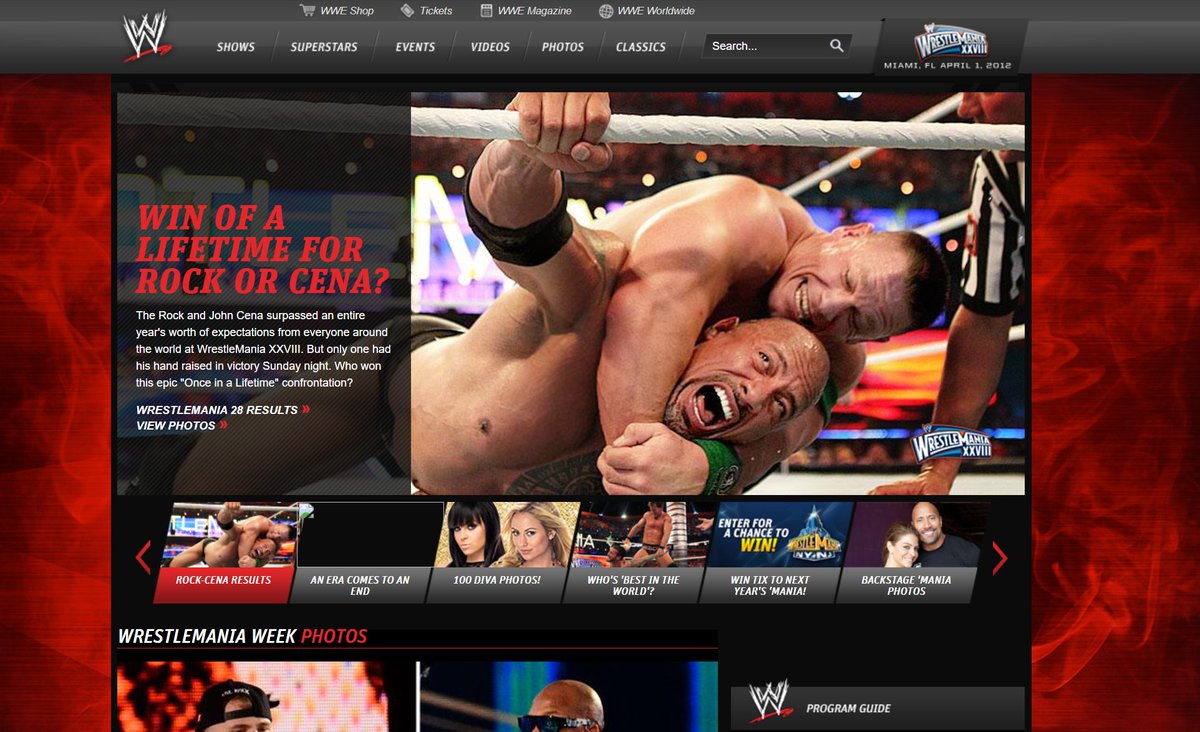Select the Backstage 'Mania Photos tab
Viewport: 1200px width, 732px height.
pos(906,585)
